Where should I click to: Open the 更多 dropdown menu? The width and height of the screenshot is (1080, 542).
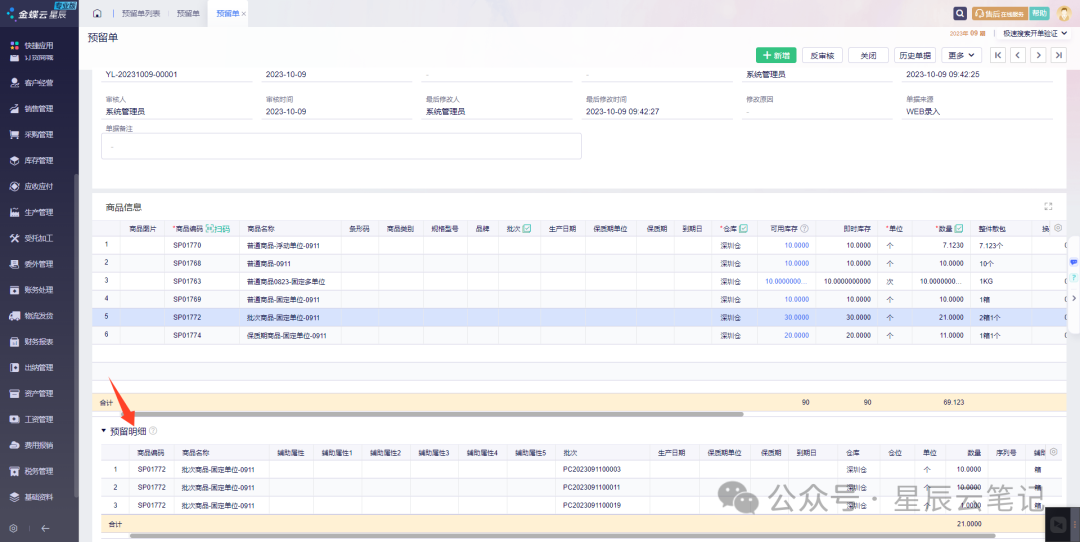click(x=962, y=55)
